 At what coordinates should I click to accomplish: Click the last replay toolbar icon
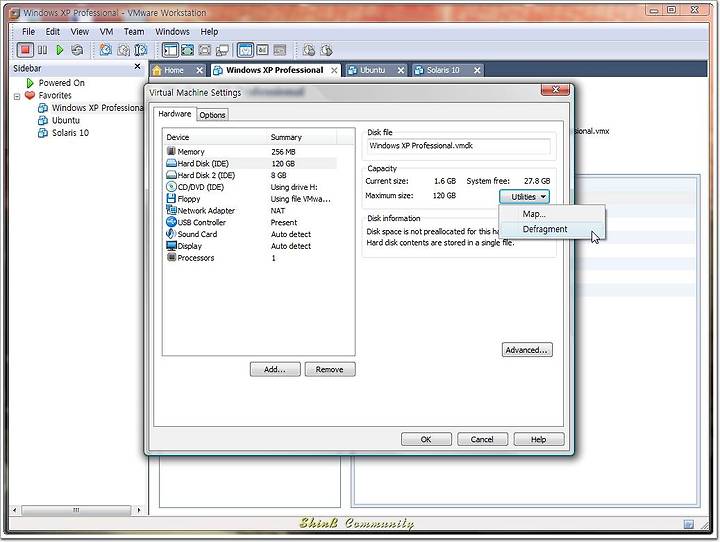tap(326, 50)
